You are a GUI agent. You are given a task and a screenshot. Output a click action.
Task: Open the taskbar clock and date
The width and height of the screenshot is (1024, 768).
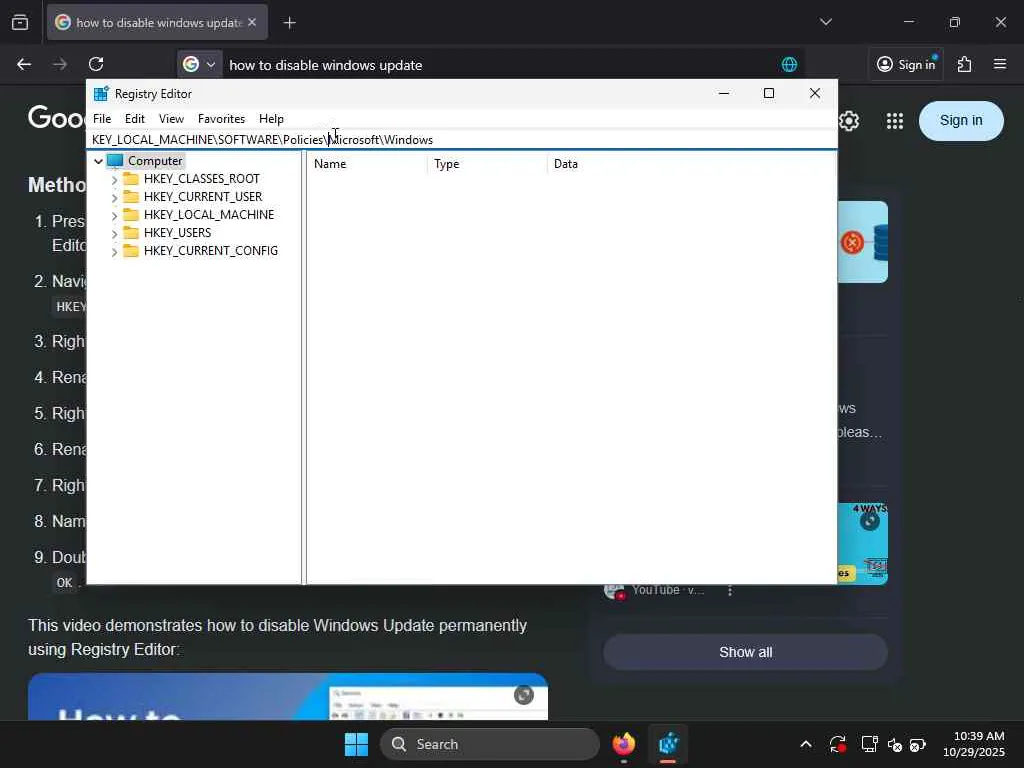(x=974, y=744)
